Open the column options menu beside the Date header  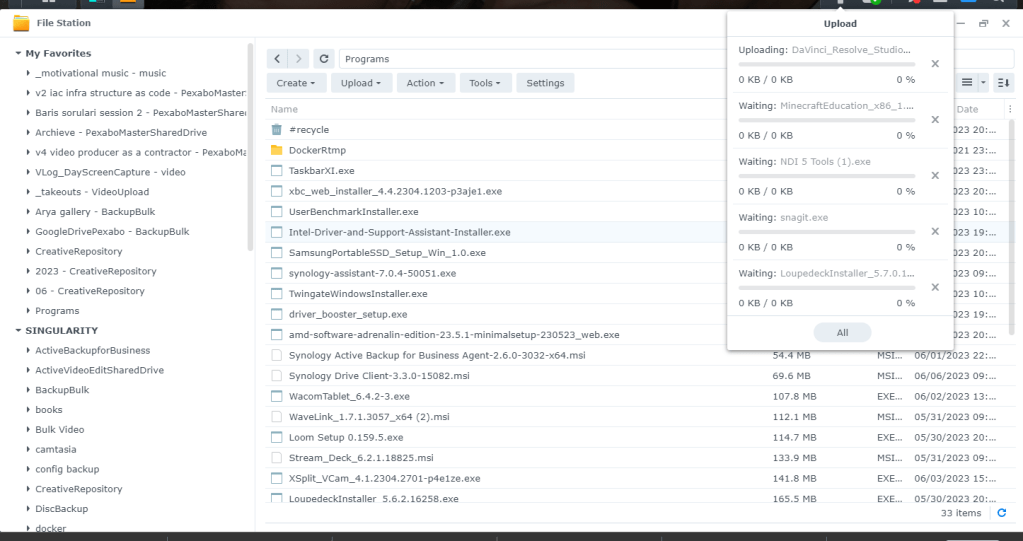tap(1010, 109)
